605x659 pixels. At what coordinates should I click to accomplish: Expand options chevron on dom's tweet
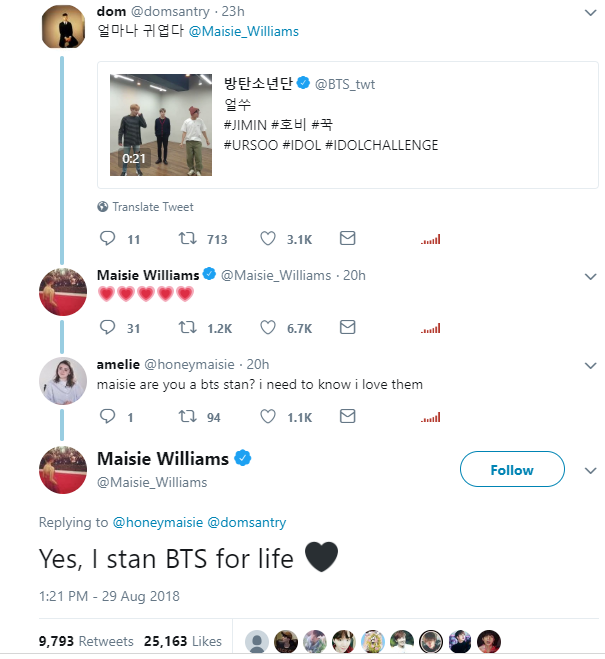pos(590,12)
